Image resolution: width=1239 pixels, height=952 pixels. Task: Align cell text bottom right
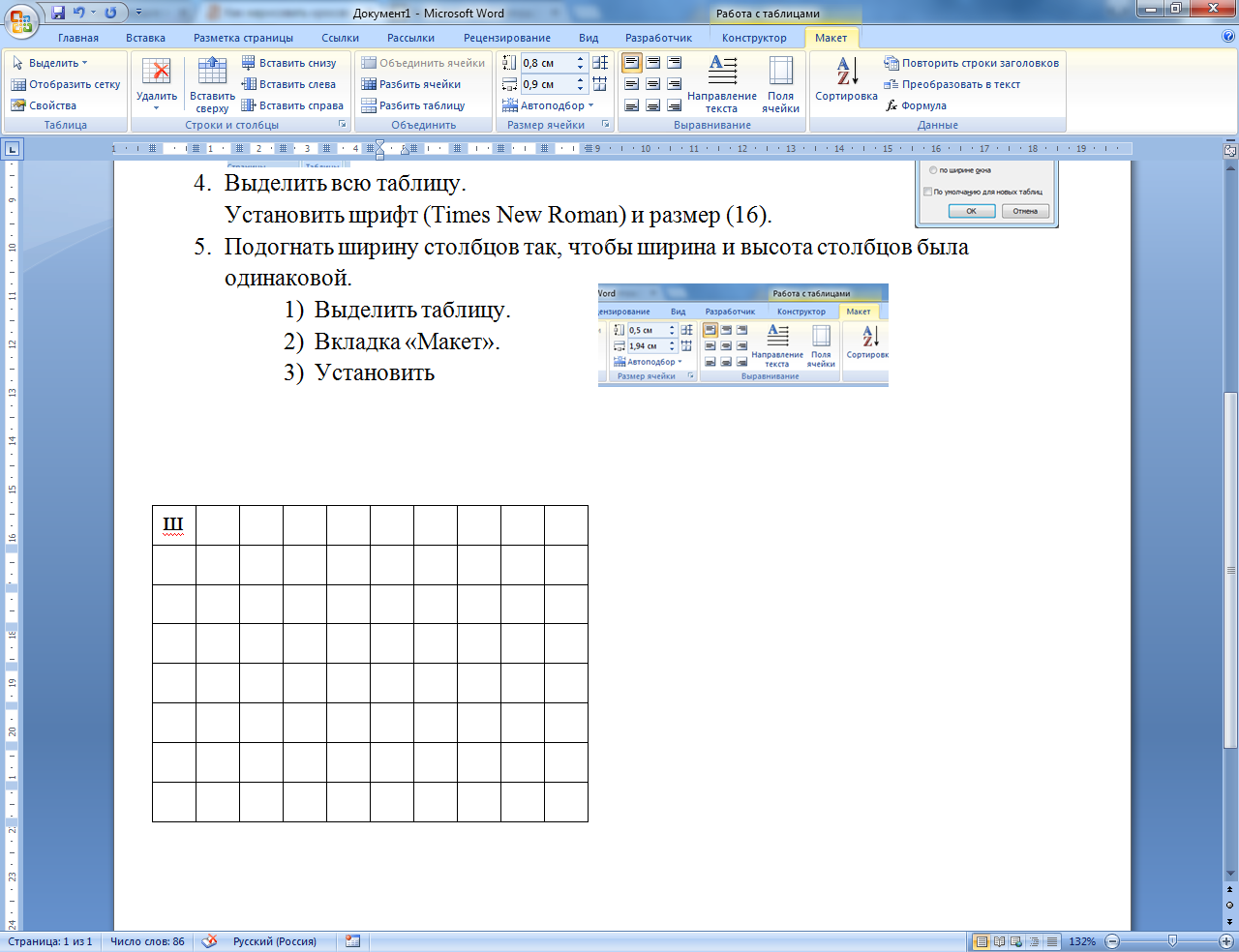(x=675, y=105)
